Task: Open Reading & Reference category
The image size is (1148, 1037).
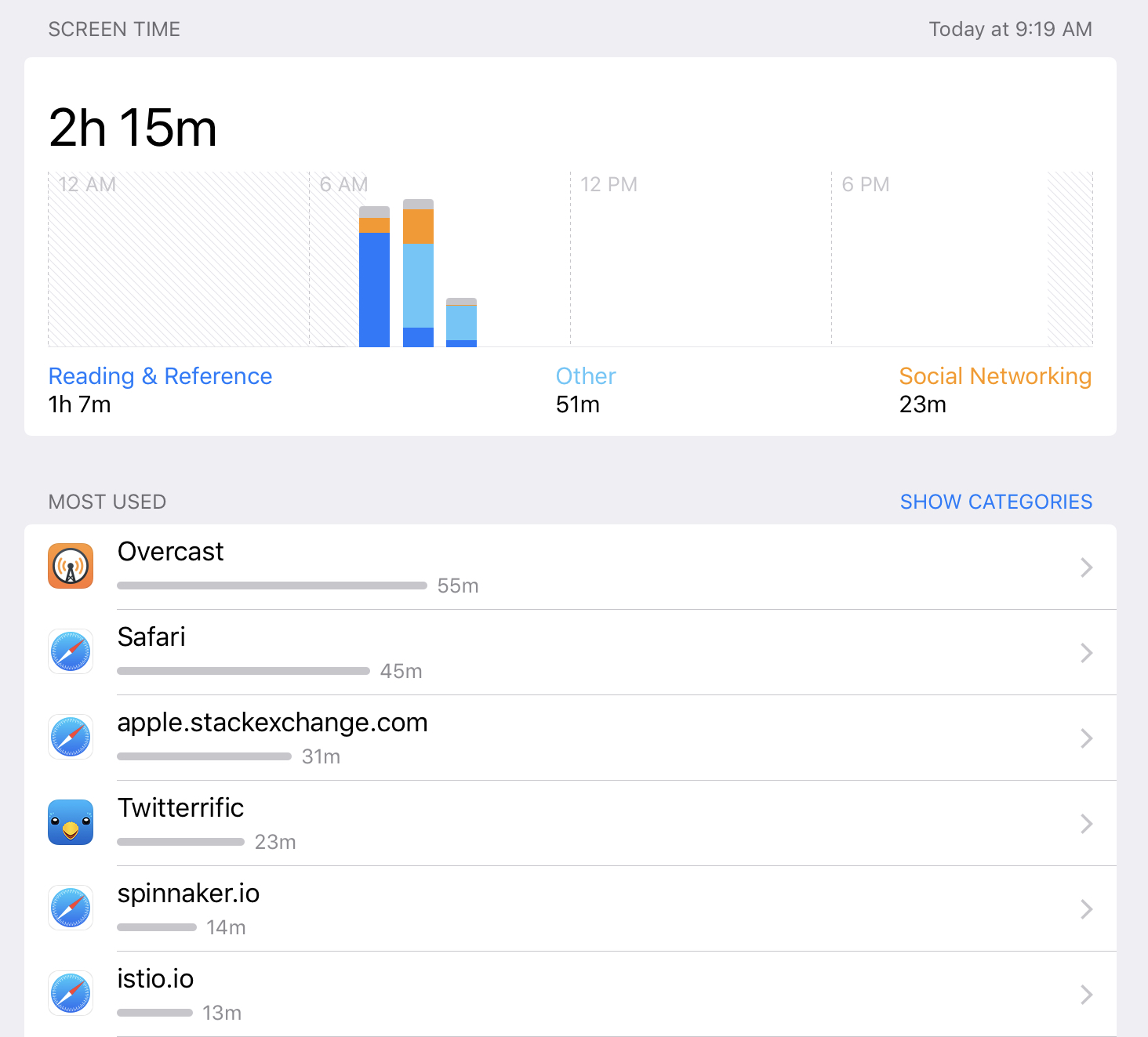Action: click(x=160, y=376)
